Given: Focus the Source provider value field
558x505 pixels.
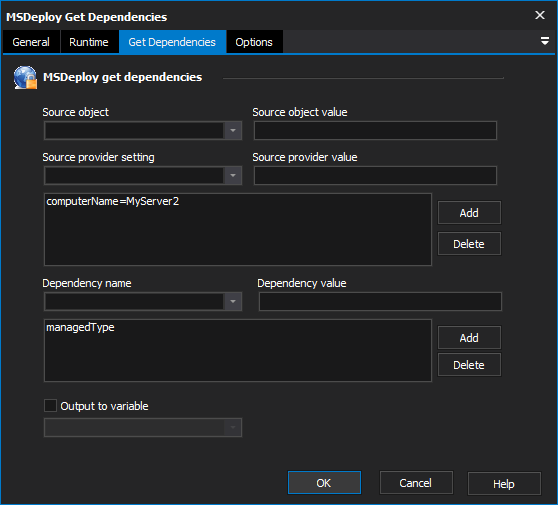Looking at the screenshot, I should pyautogui.click(x=375, y=175).
